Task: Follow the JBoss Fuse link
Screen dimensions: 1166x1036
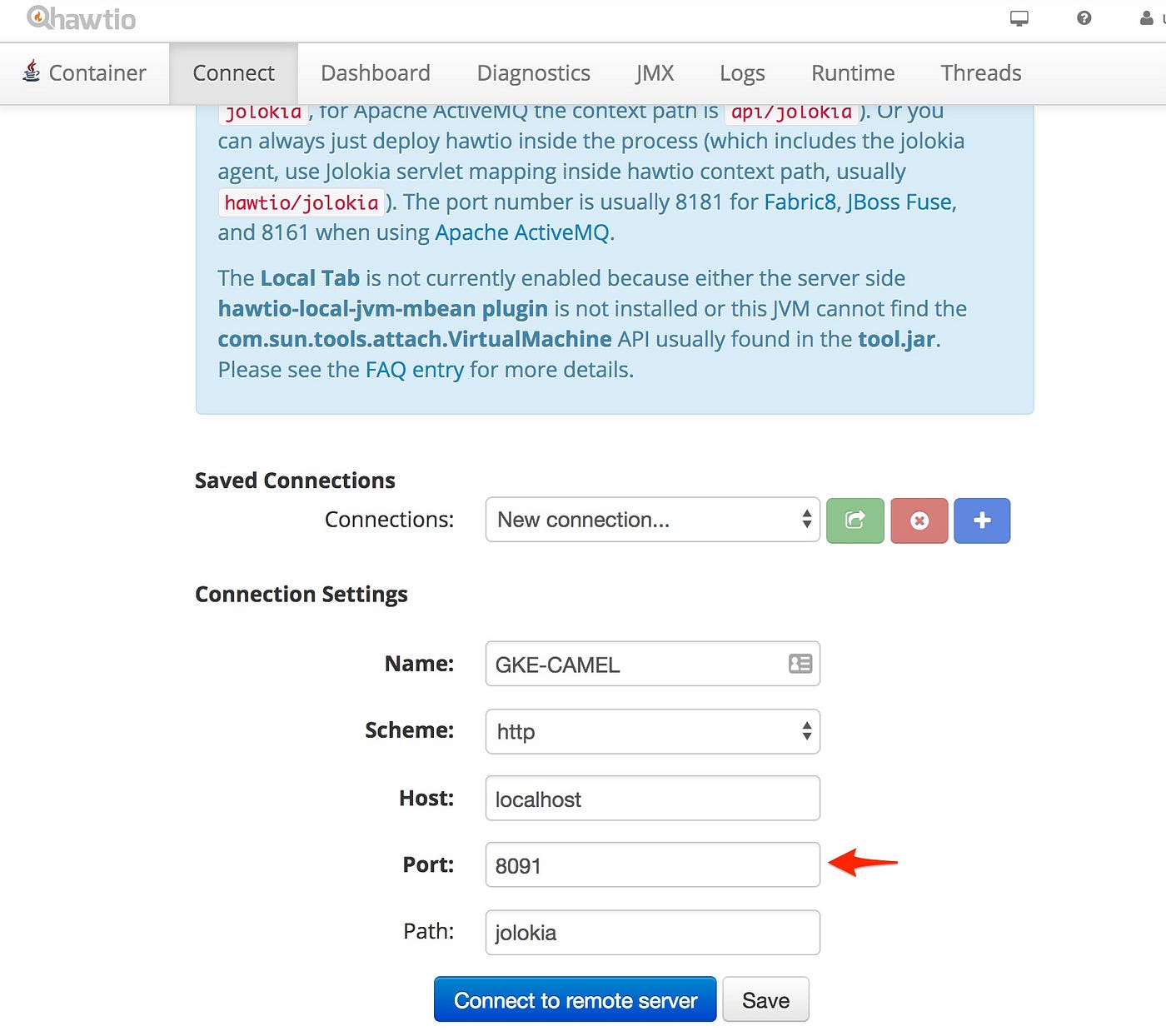Action: pyautogui.click(x=899, y=202)
